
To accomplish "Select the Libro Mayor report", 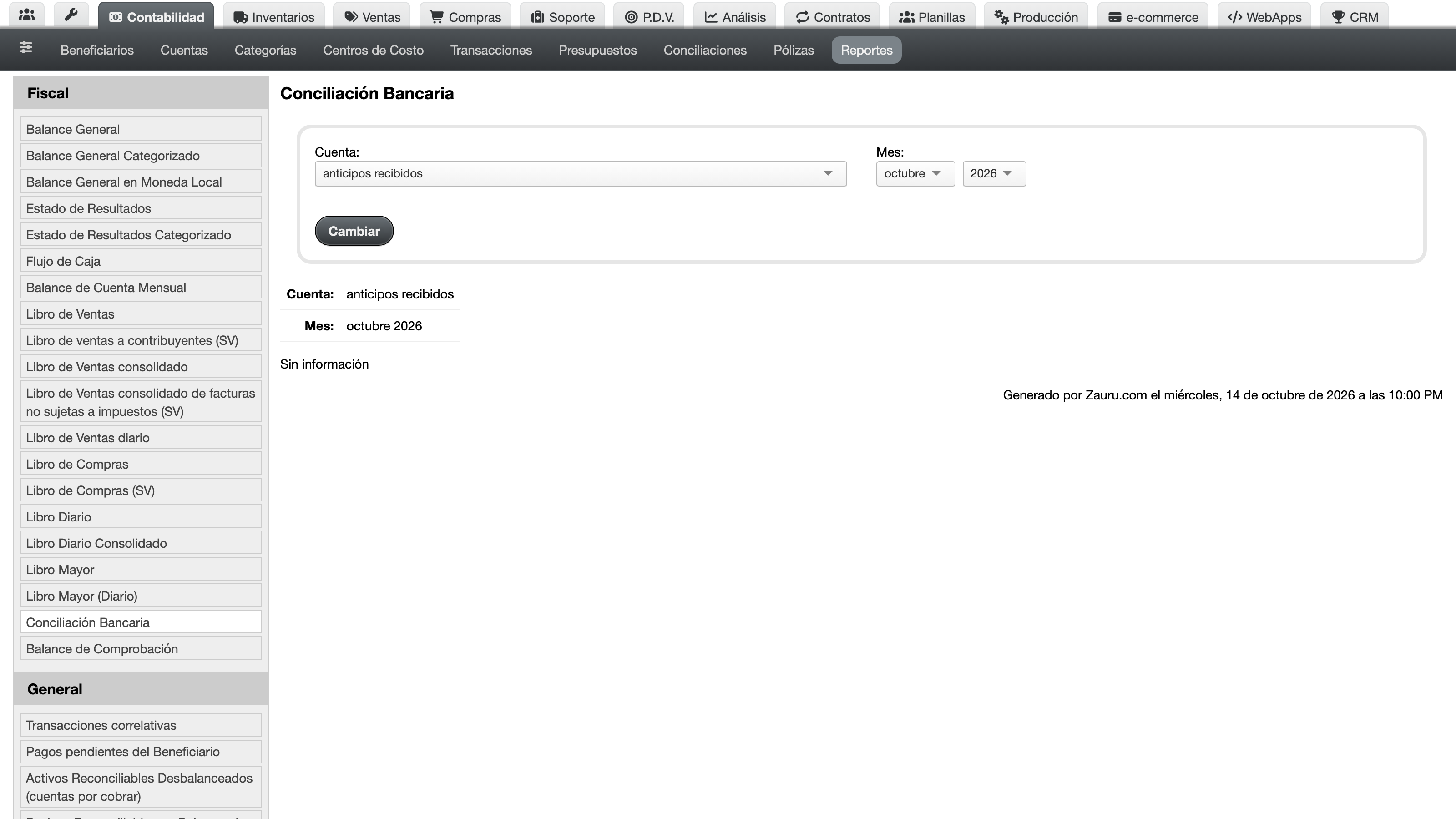I will coord(141,569).
